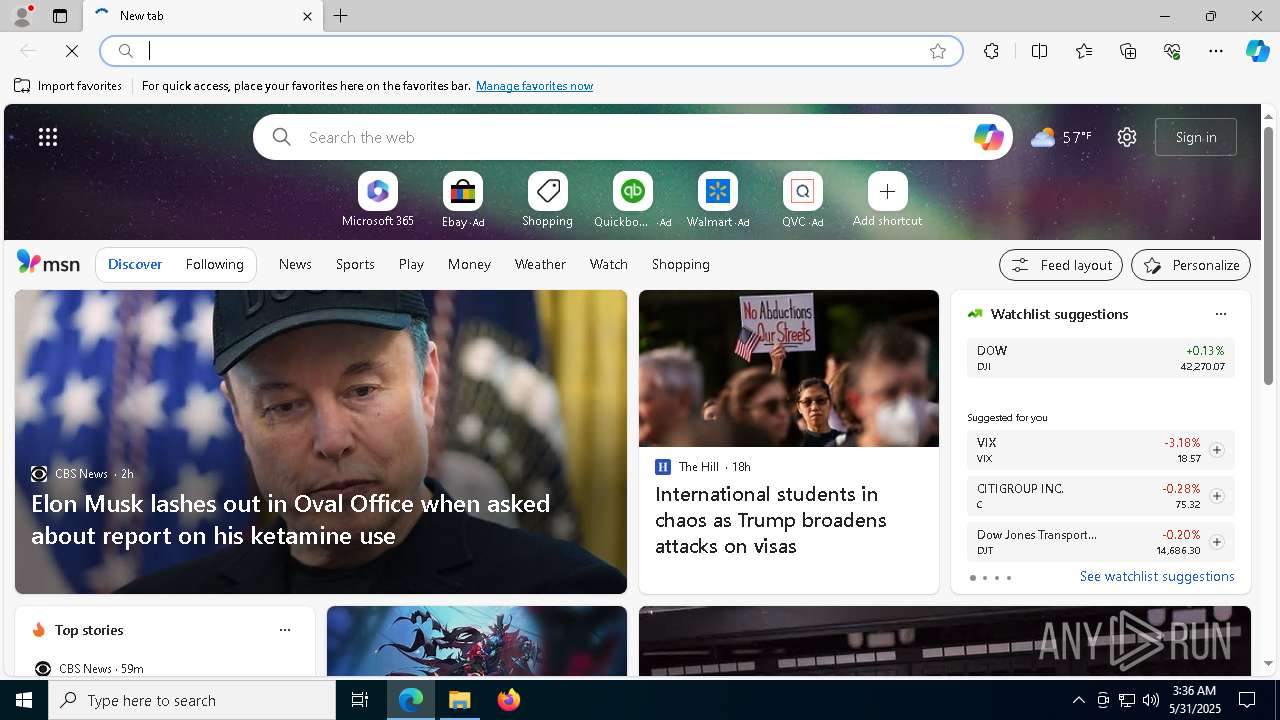Switch to the Following tab
The width and height of the screenshot is (1280, 720).
point(214,264)
